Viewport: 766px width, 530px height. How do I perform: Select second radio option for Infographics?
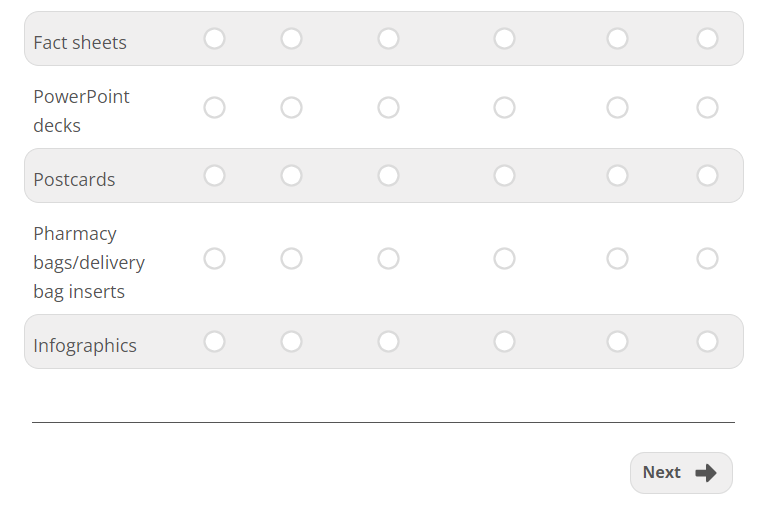[x=291, y=341]
